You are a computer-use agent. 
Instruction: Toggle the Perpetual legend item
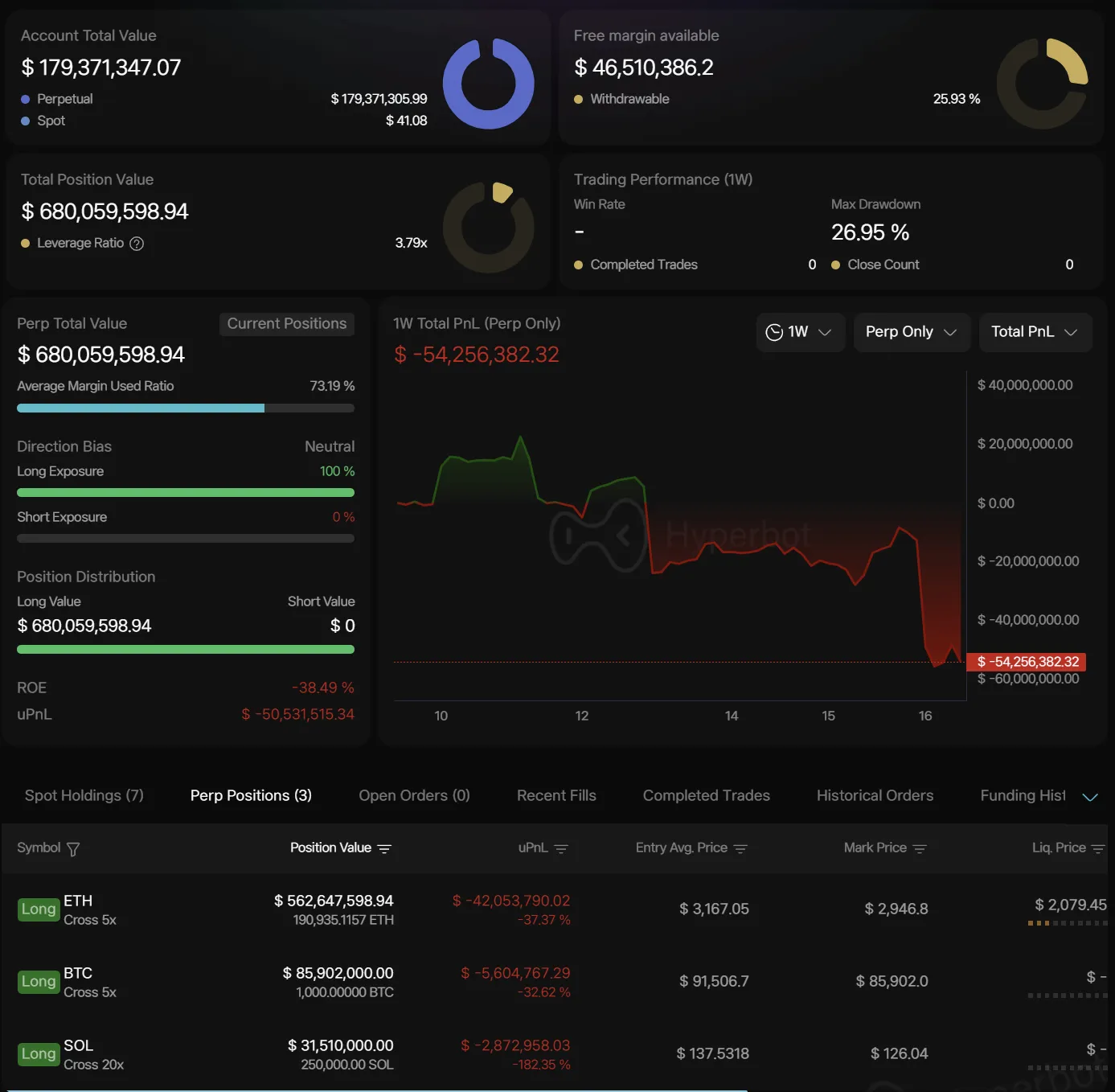64,99
